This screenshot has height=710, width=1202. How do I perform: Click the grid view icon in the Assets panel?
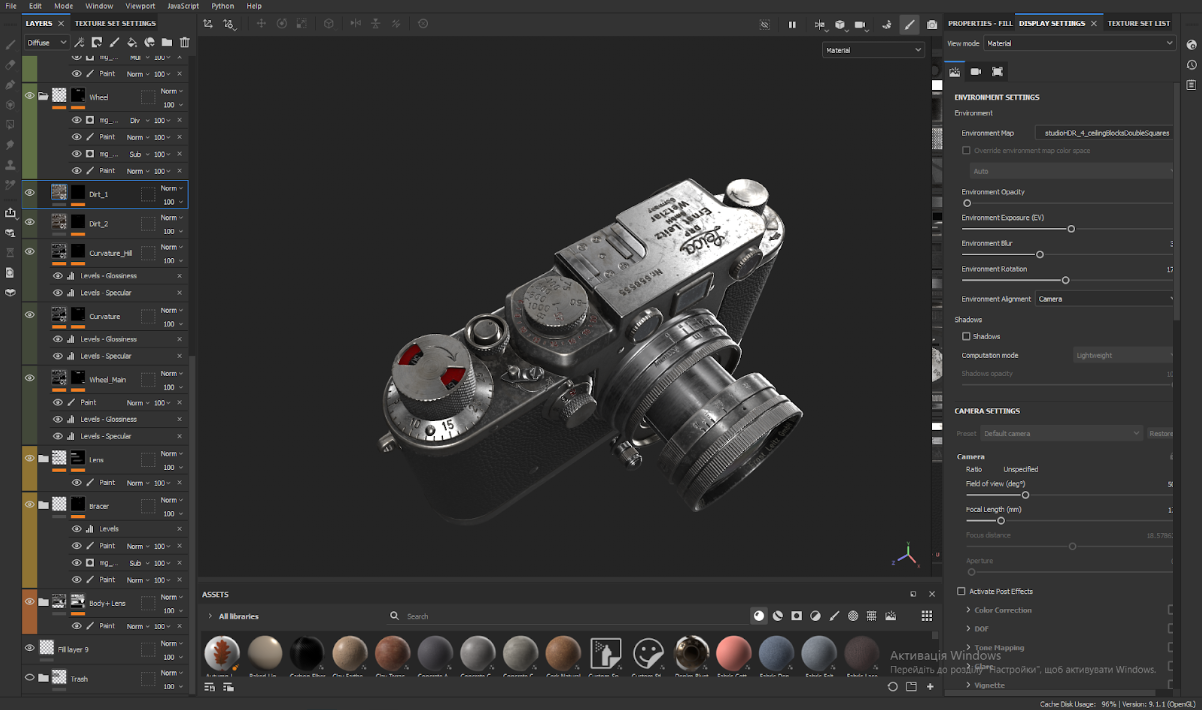pyautogui.click(x=927, y=616)
